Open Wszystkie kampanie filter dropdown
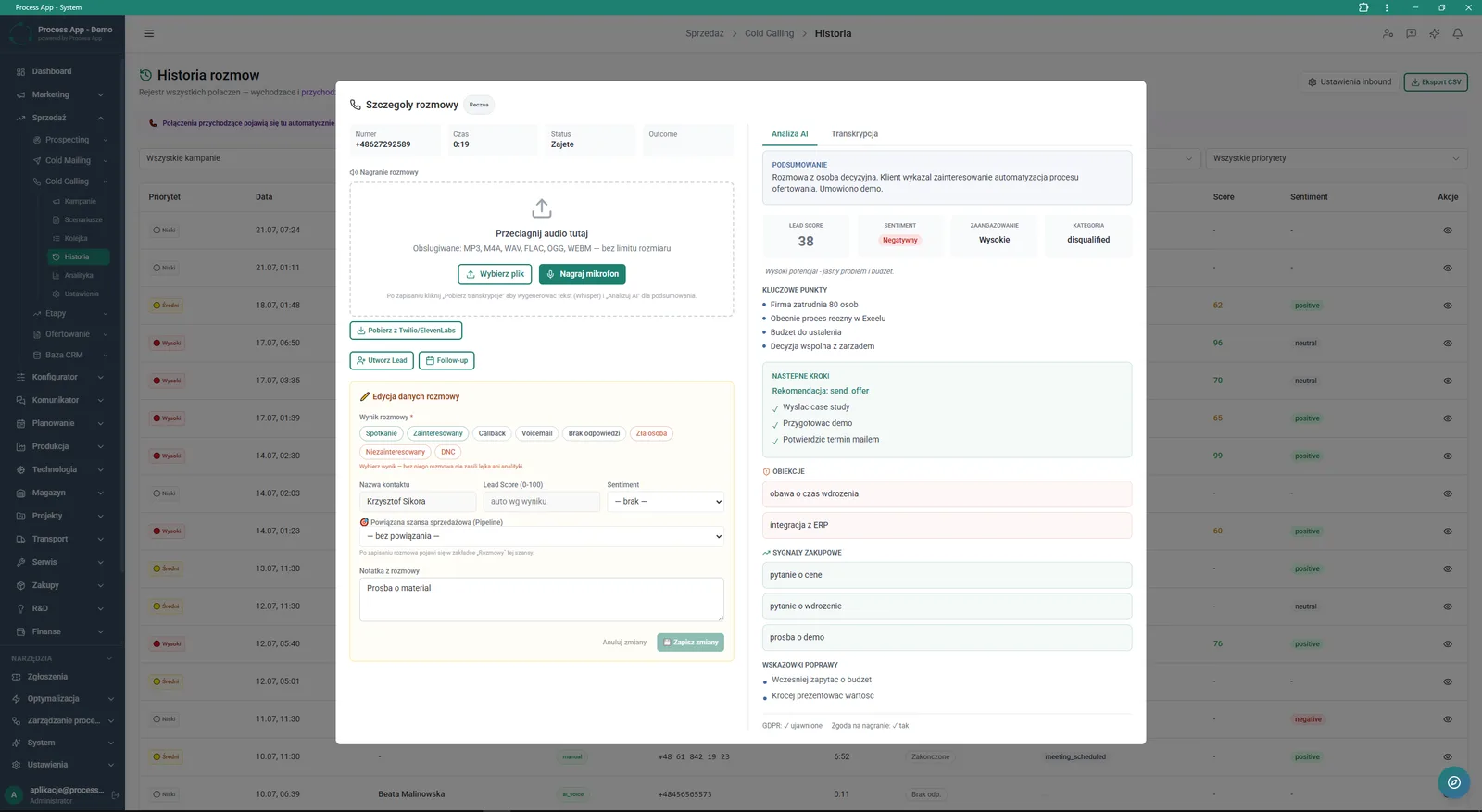 238,158
